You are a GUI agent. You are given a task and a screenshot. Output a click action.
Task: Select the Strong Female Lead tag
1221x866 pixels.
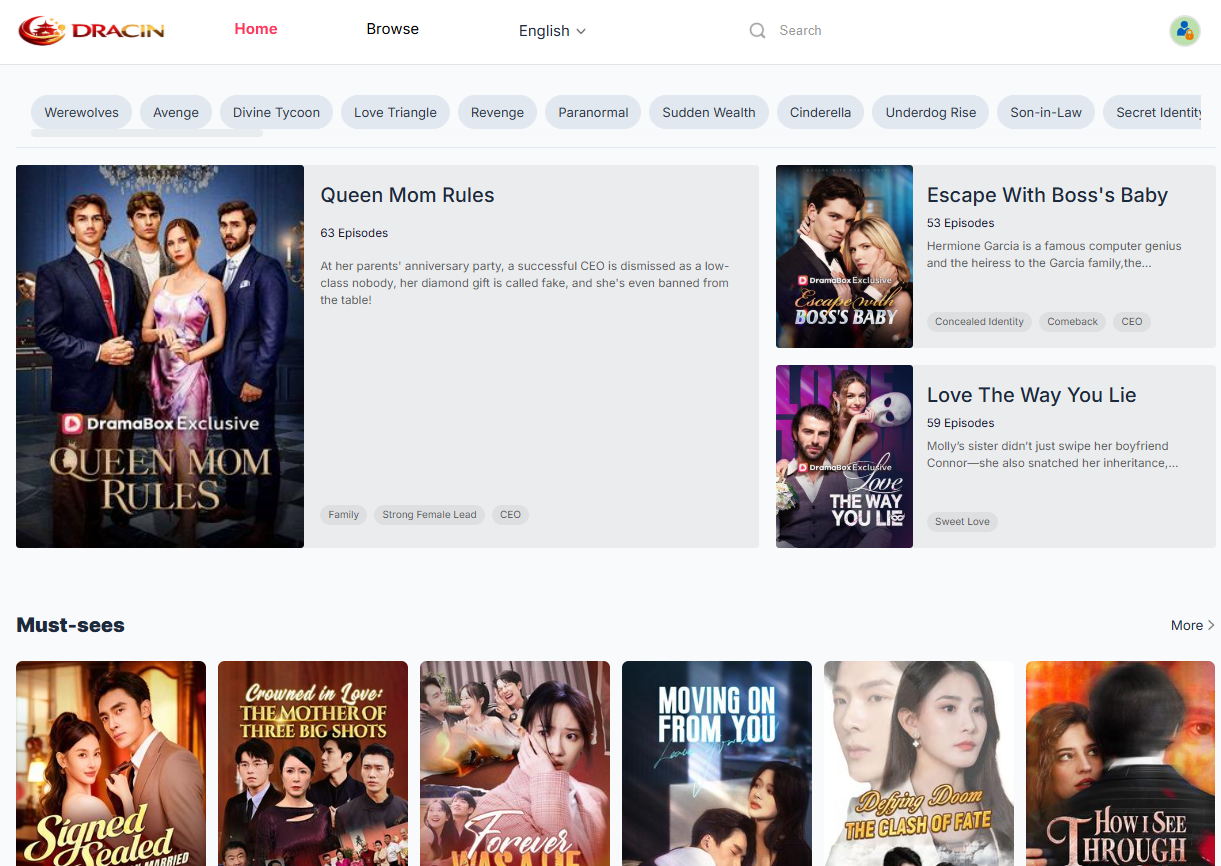tap(429, 515)
